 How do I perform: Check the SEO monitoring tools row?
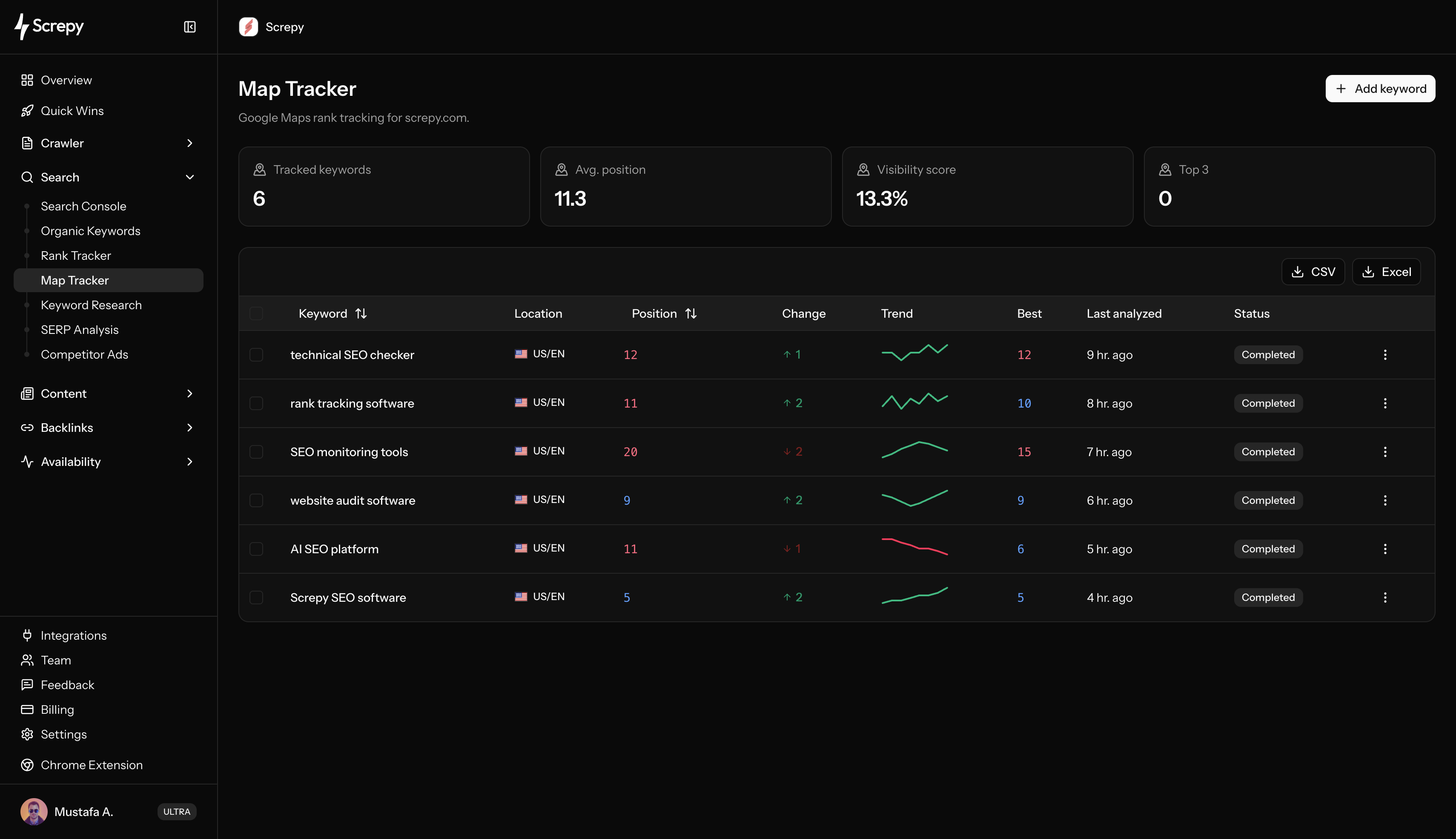256,452
